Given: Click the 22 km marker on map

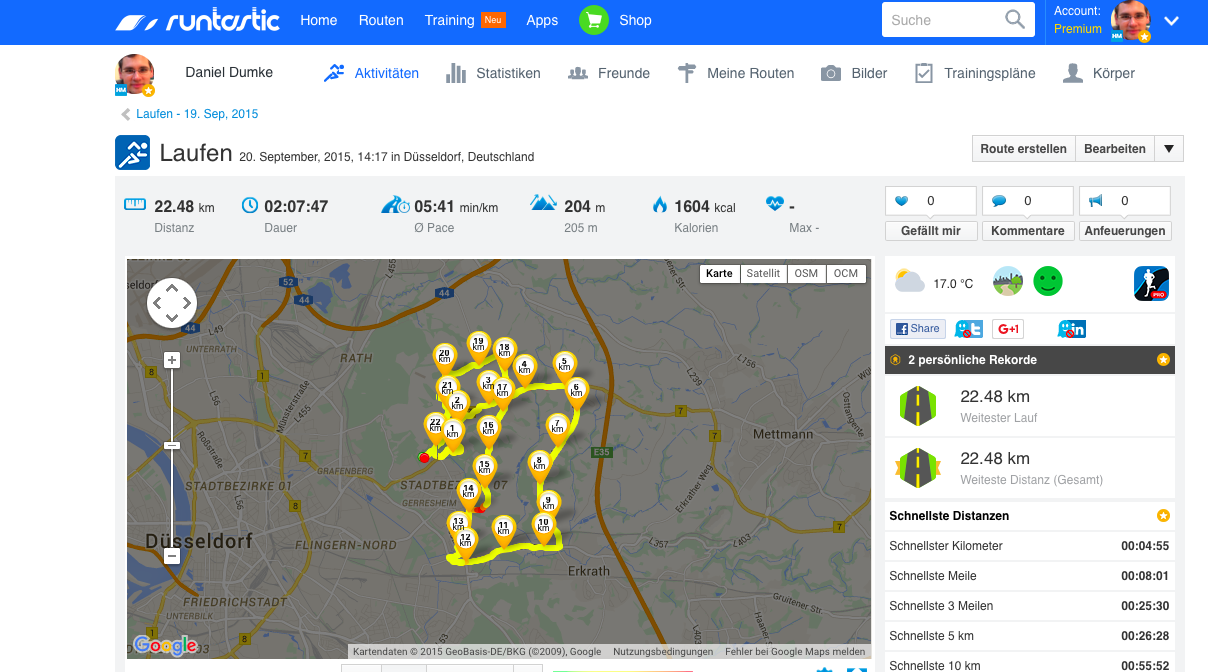Looking at the screenshot, I should point(435,428).
